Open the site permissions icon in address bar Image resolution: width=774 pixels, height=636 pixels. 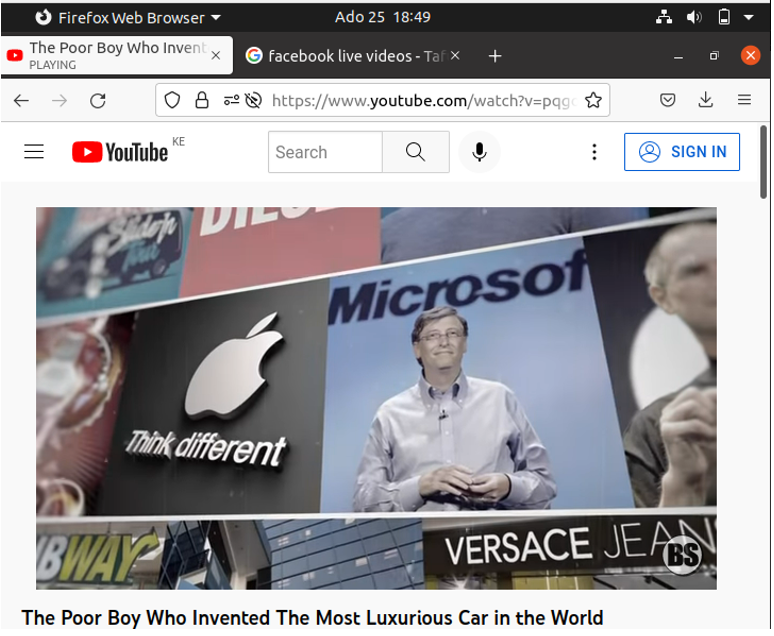pyautogui.click(x=232, y=100)
